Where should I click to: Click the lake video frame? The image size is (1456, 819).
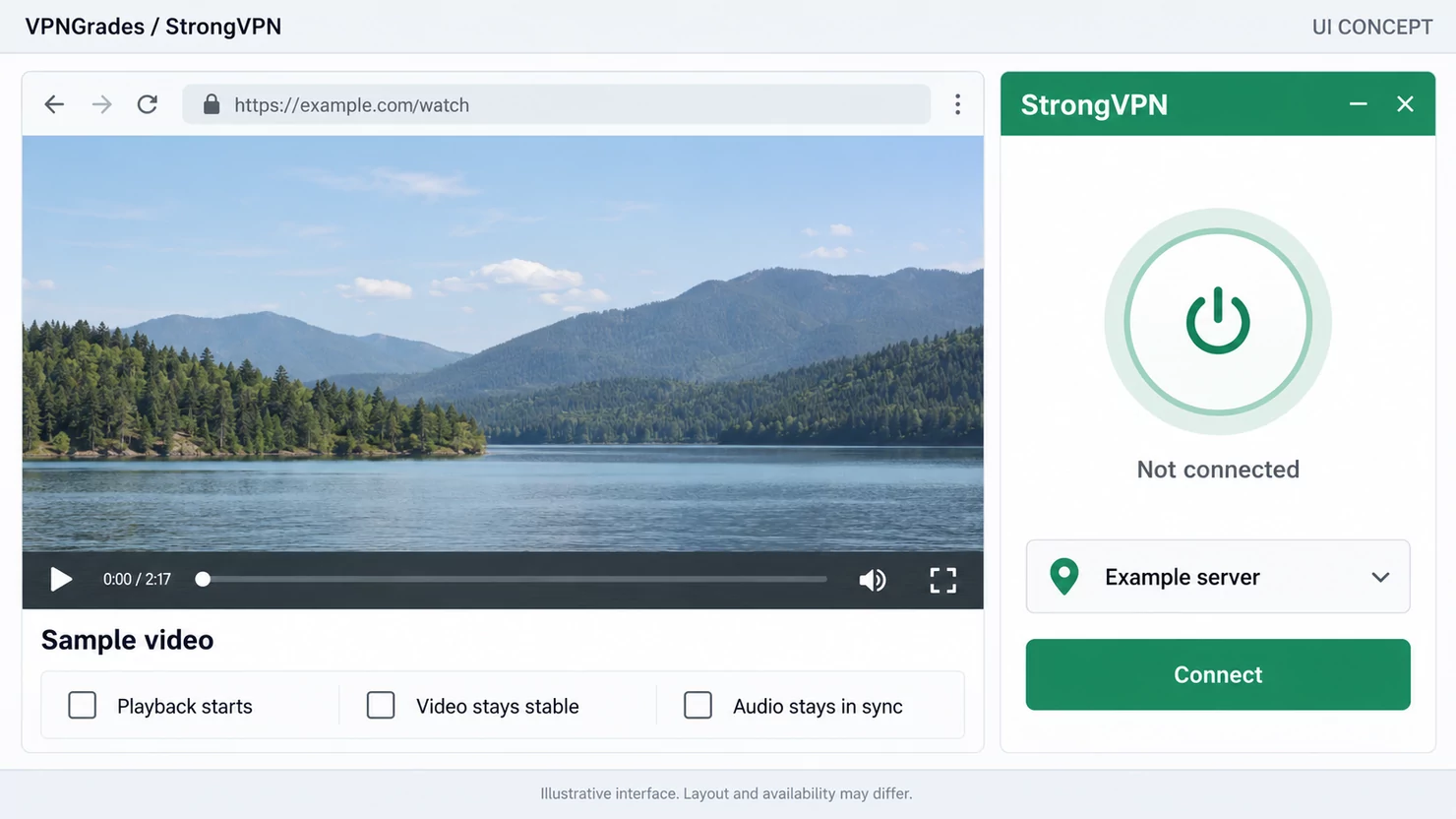(503, 344)
